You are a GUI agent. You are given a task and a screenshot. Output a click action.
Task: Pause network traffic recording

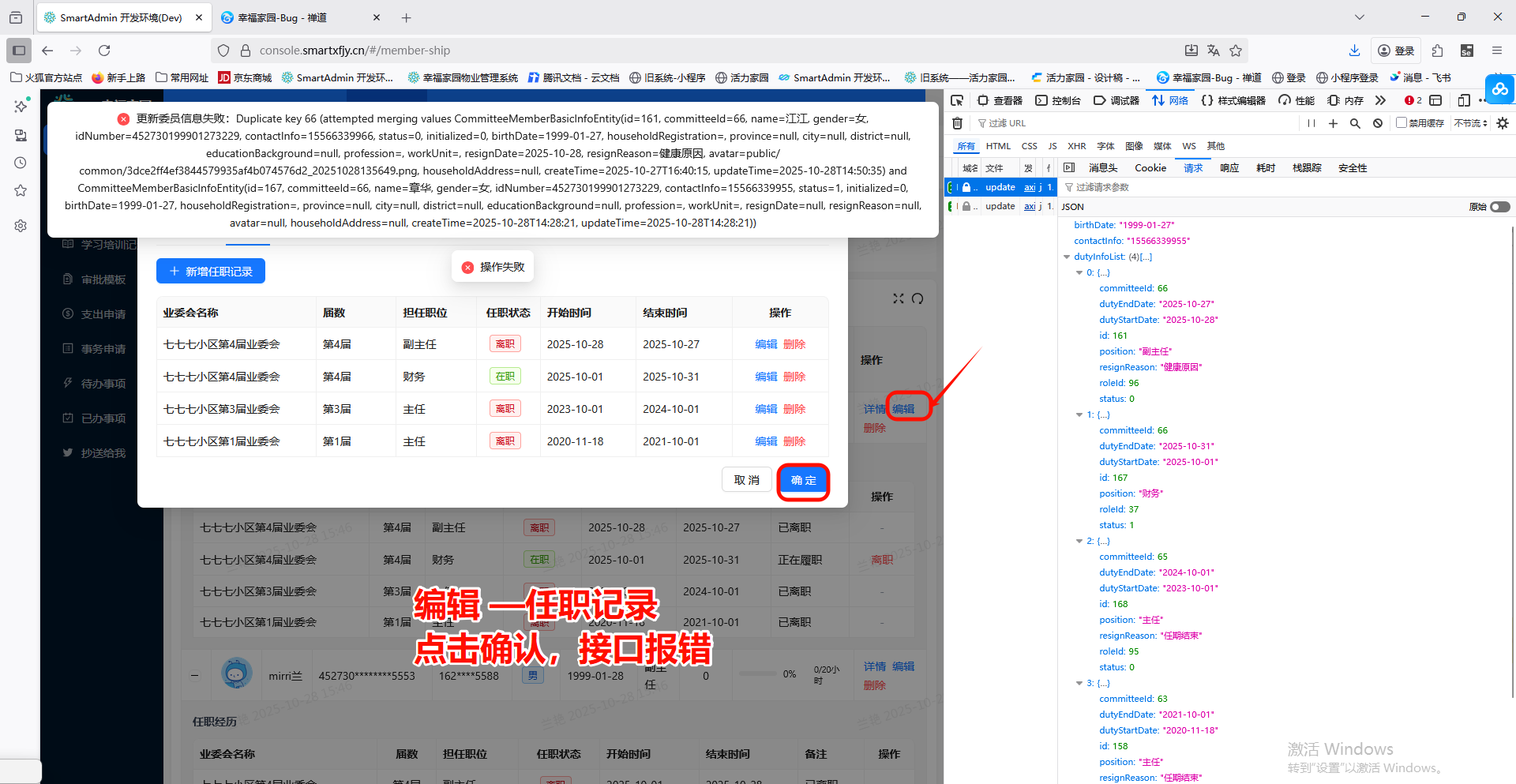[1311, 123]
